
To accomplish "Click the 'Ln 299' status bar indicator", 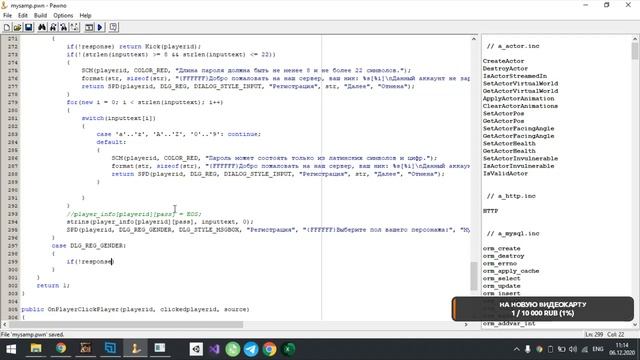I will click(594, 335).
